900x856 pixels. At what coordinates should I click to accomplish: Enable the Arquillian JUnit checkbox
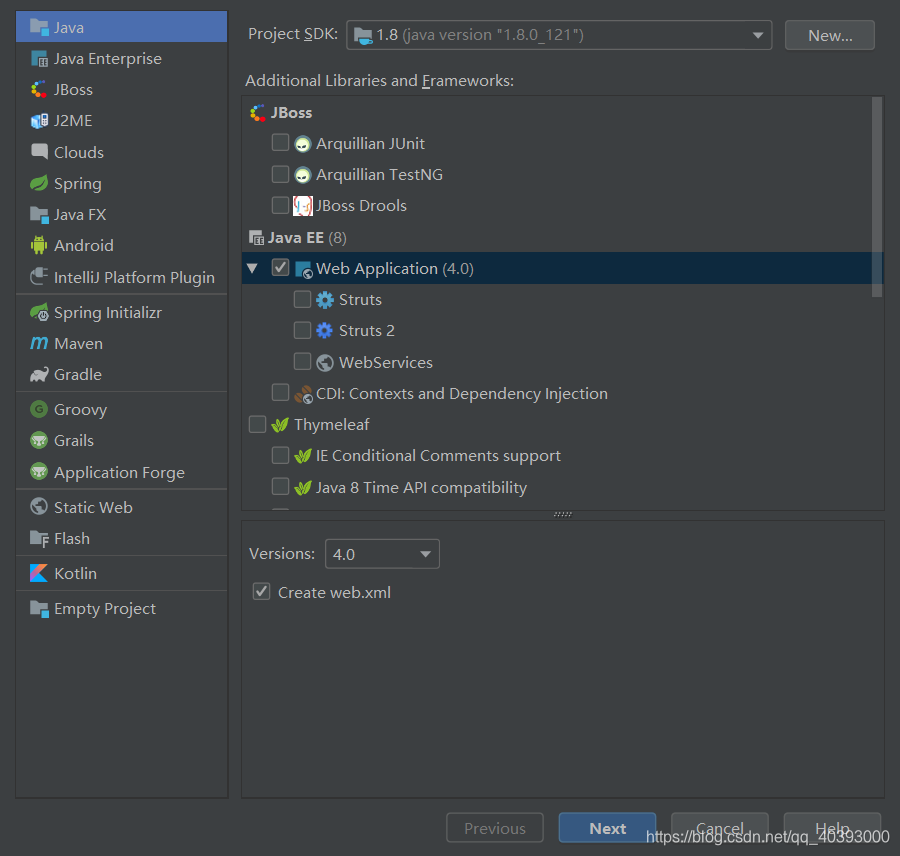tap(280, 142)
